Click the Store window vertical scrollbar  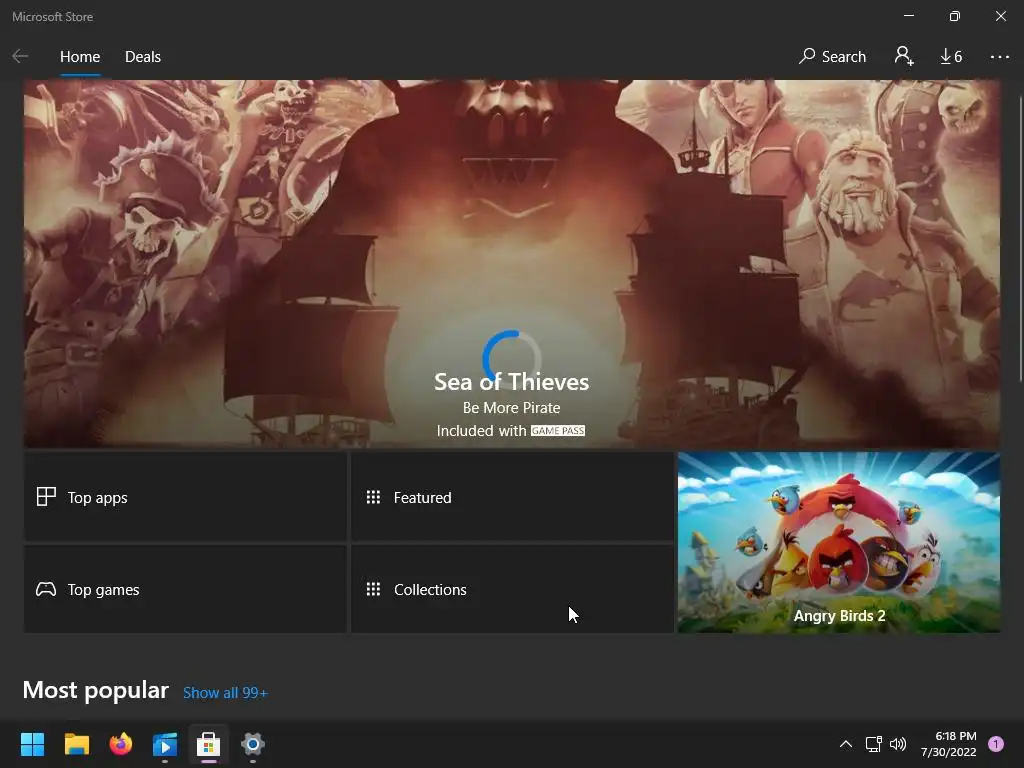coord(1020,238)
